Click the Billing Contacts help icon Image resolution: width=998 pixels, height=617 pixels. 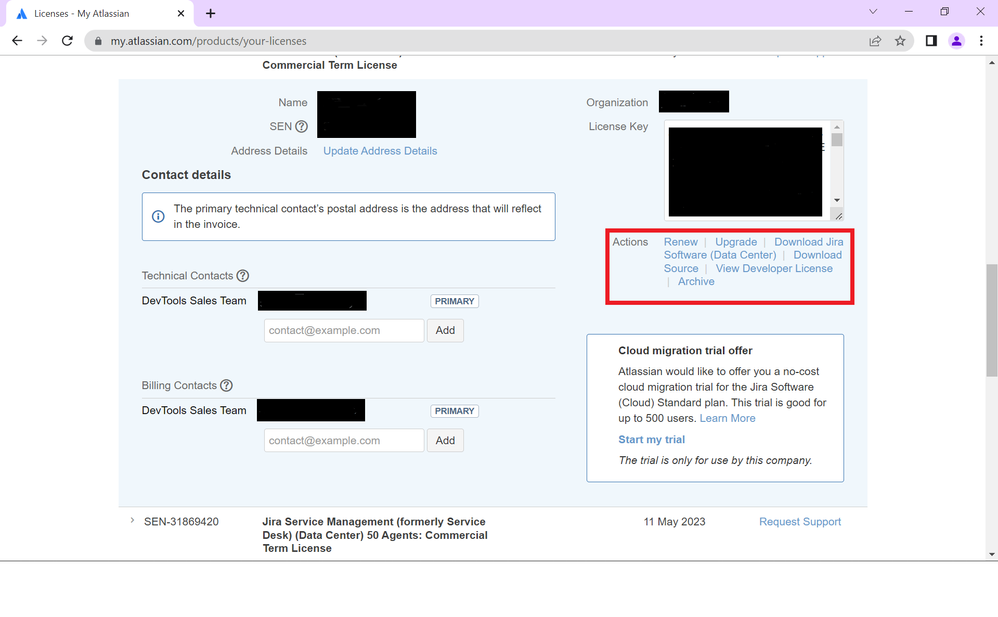[226, 386]
